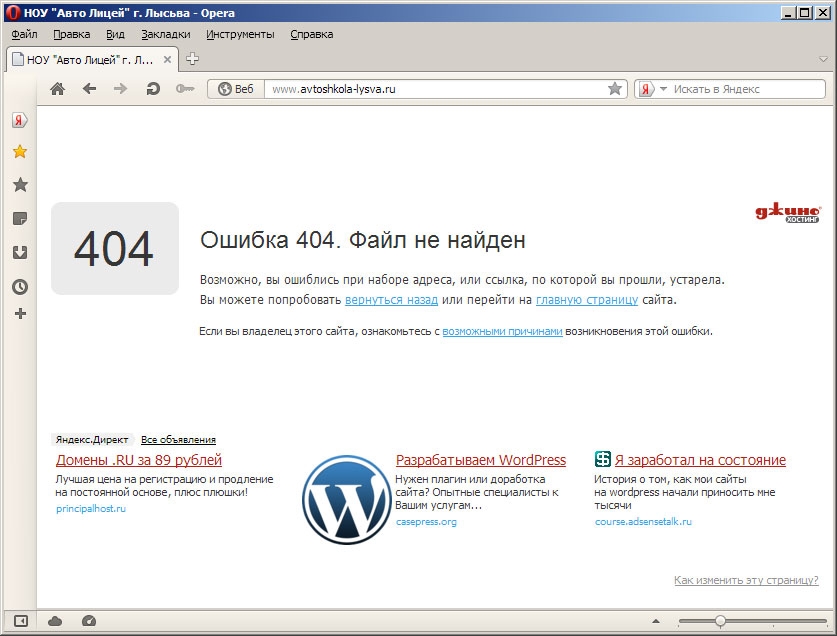837x636 pixels.
Task: Open Opera Link cloud icon
Action: point(55,621)
